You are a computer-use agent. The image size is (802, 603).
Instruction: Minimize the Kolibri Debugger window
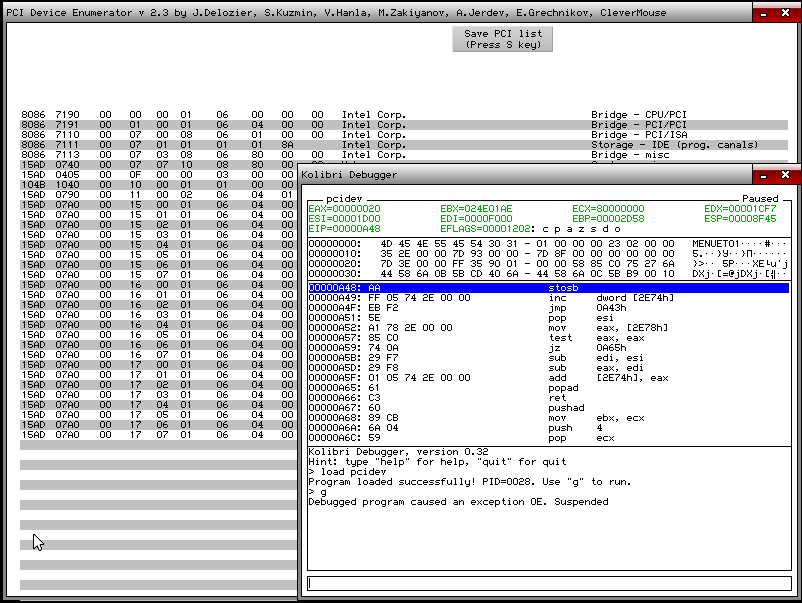pos(763,175)
